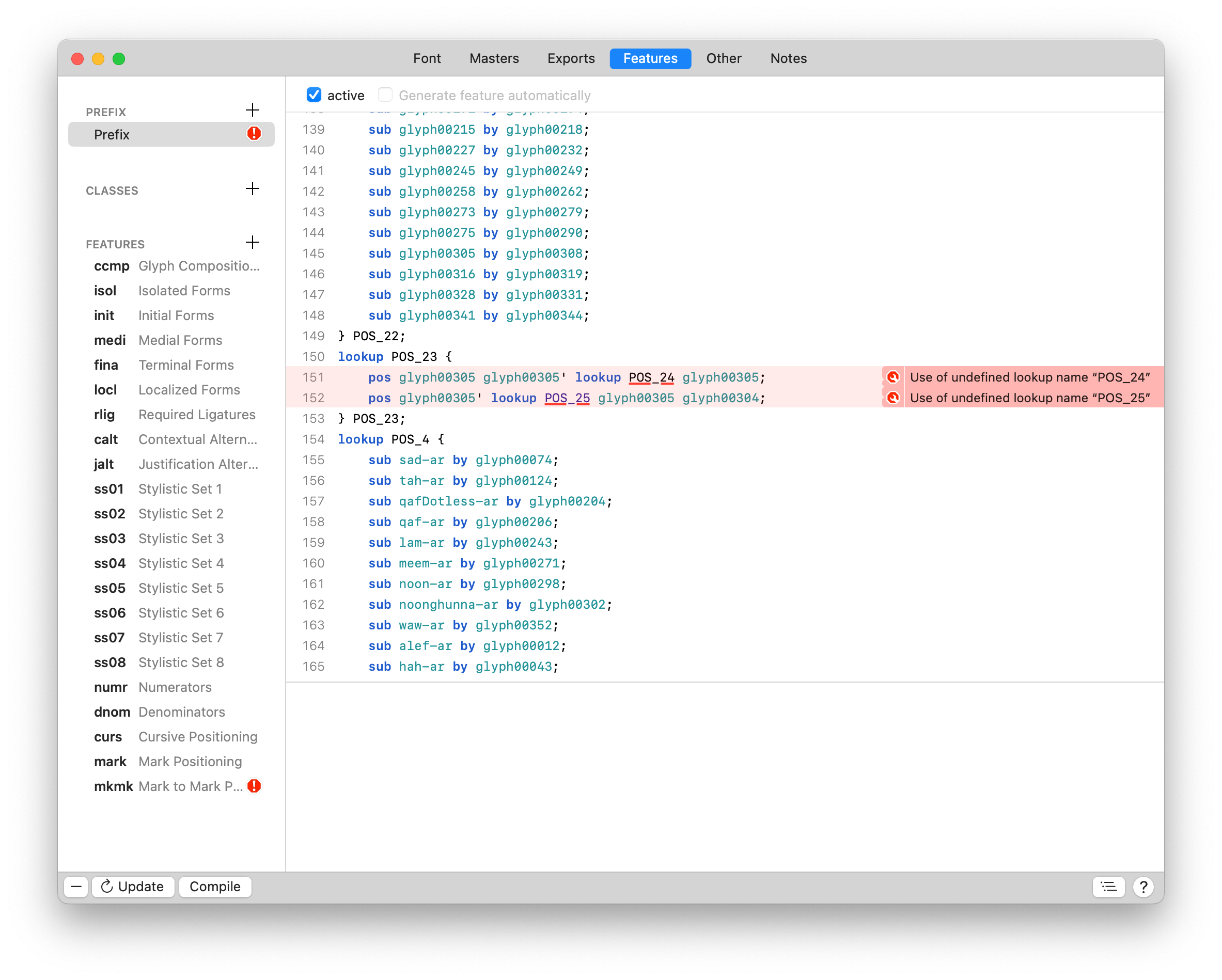The height and width of the screenshot is (980, 1222).
Task: Toggle Generate feature automatically checkbox
Action: click(385, 95)
